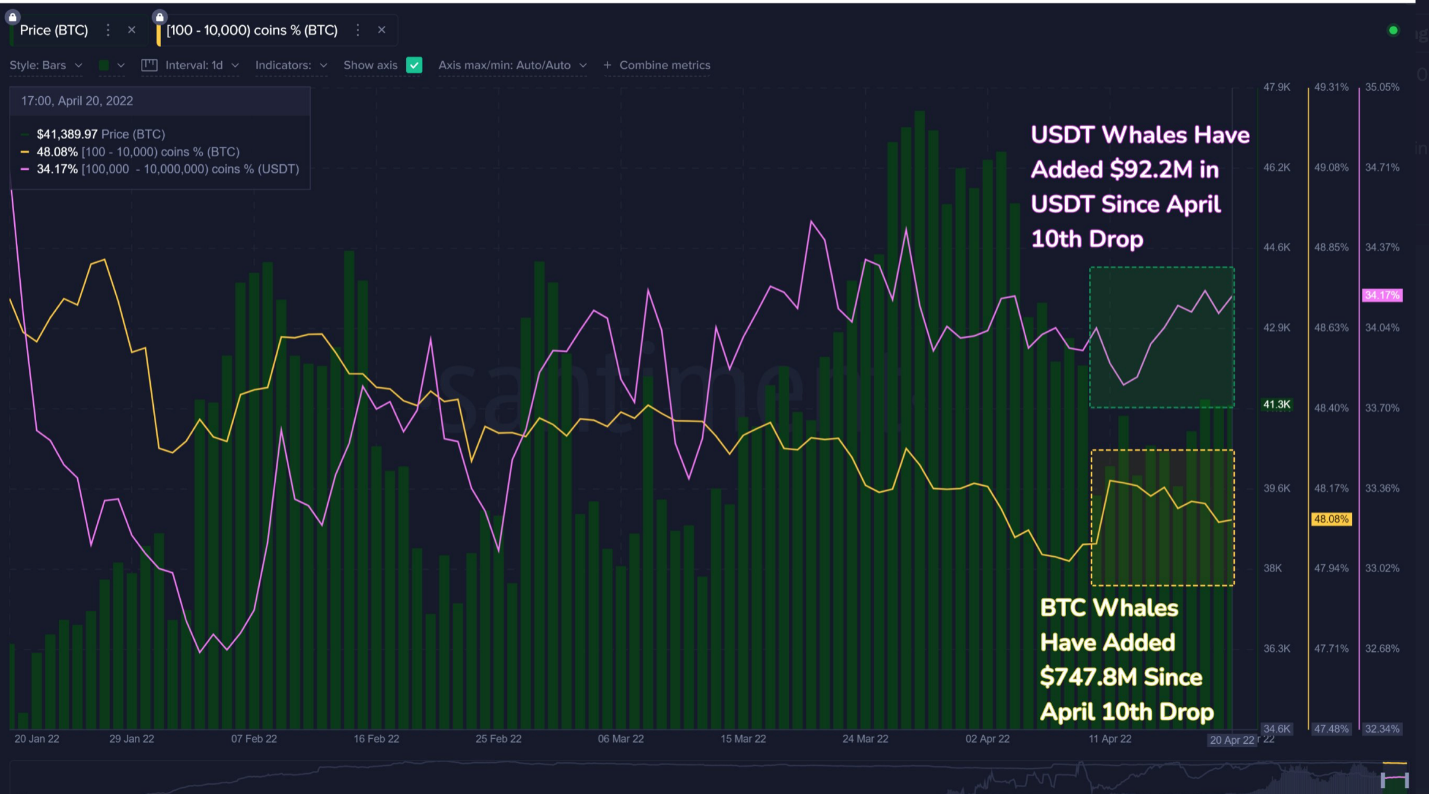Click the bottom navigator range handle
Image resolution: width=1429 pixels, height=794 pixels.
pos(1394,779)
